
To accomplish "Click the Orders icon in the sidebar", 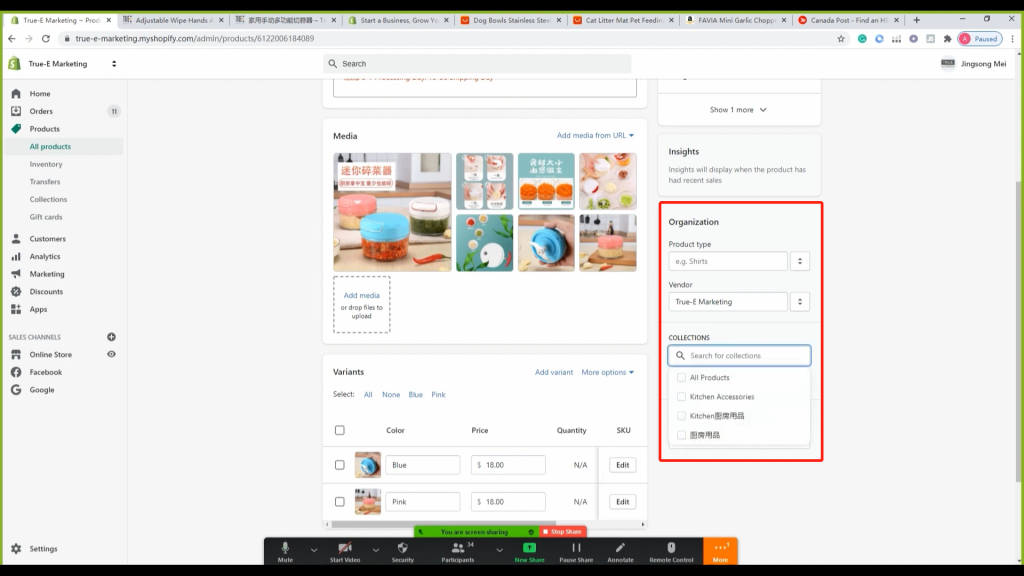I will tap(16, 111).
